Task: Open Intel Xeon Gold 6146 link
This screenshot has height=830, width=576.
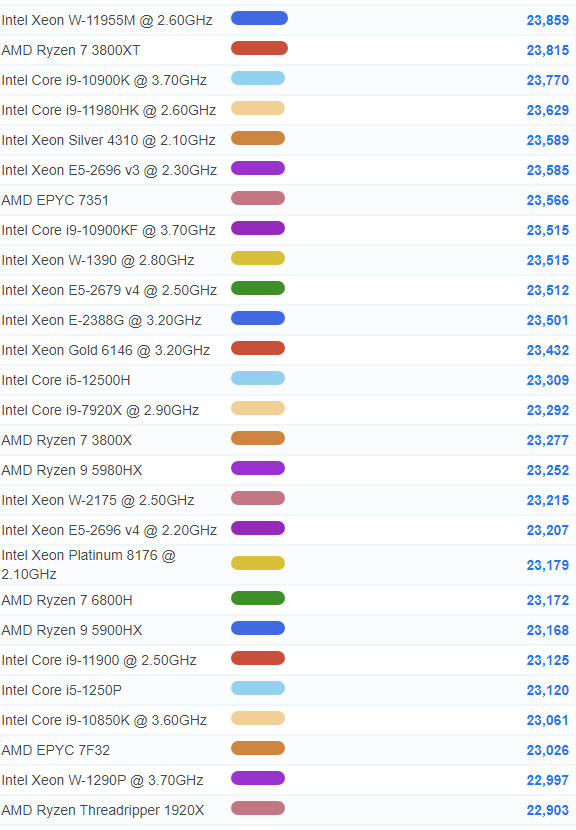Action: tap(106, 350)
